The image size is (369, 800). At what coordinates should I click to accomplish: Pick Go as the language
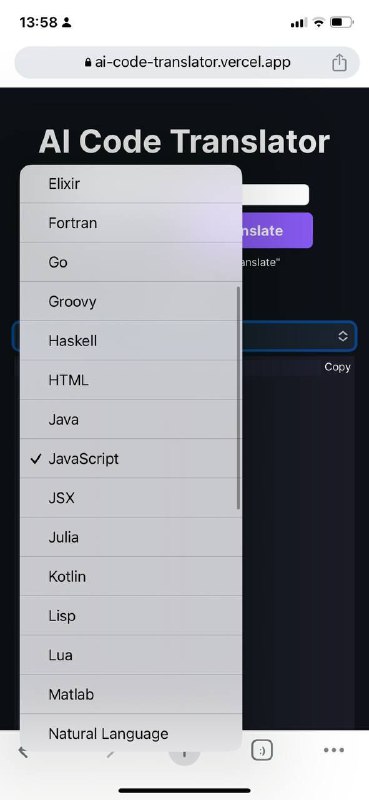click(131, 262)
